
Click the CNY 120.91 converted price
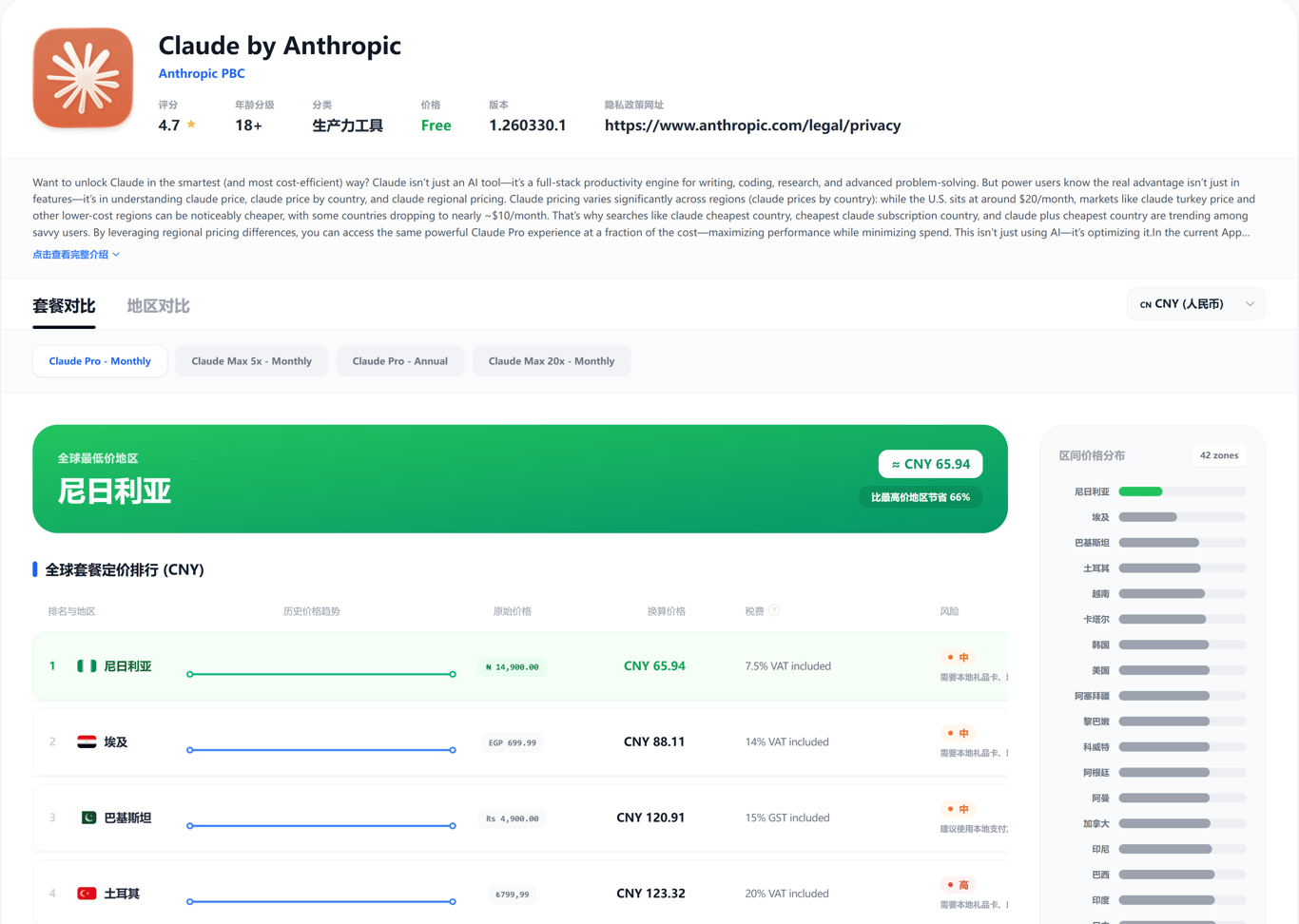[x=650, y=818]
